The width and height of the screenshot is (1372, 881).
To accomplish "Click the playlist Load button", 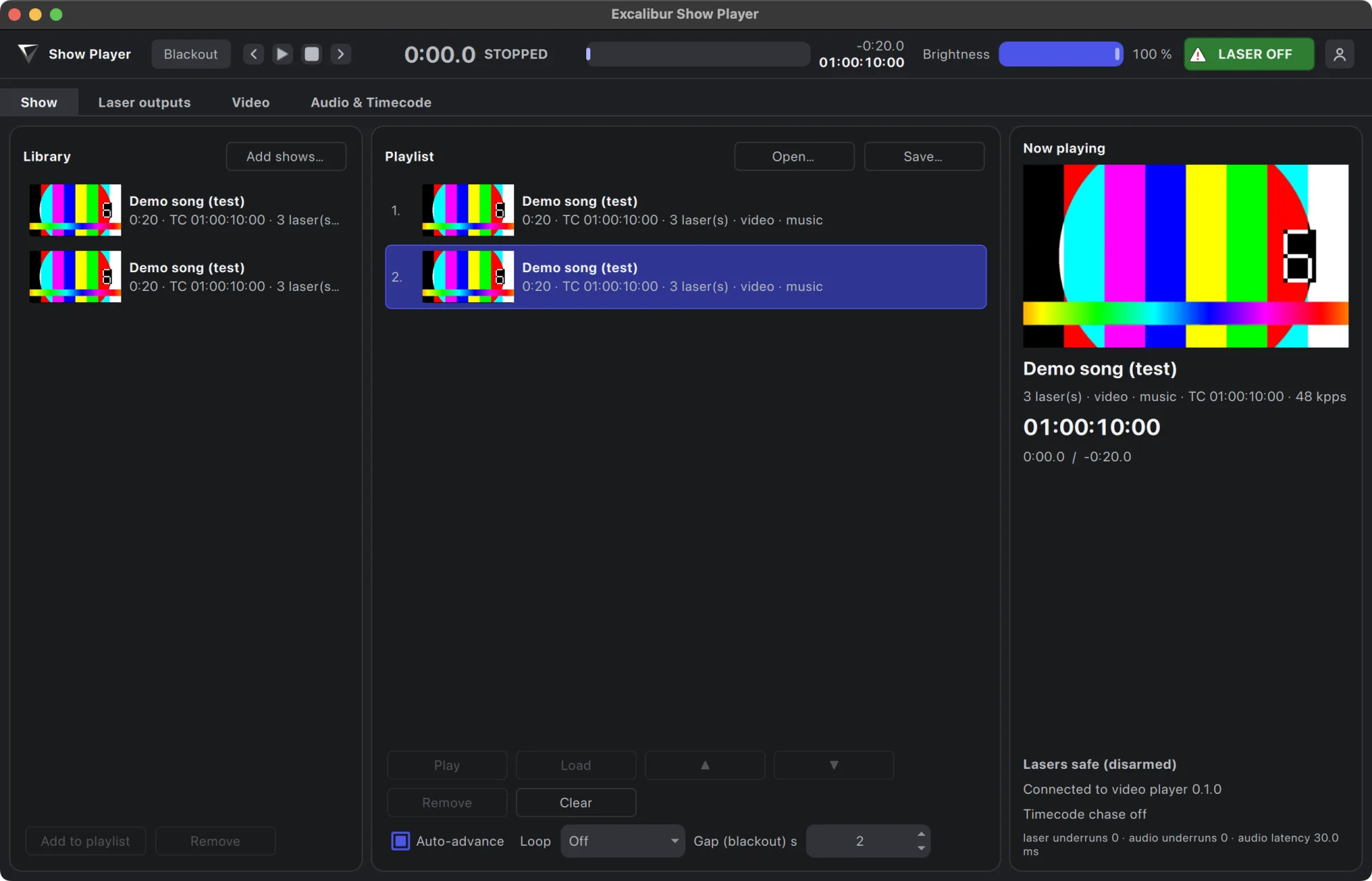I will (576, 765).
